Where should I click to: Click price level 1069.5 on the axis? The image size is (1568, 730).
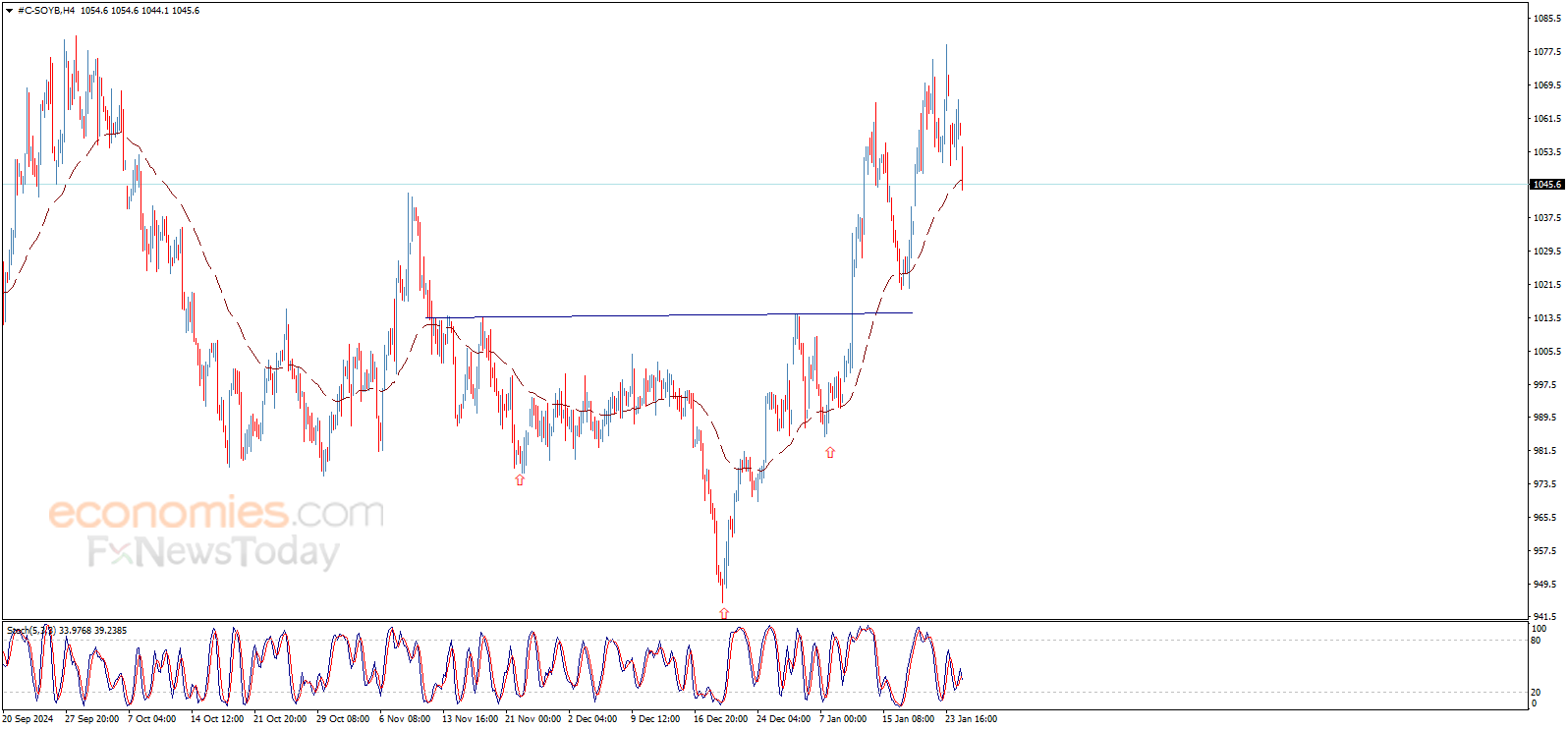1547,85
